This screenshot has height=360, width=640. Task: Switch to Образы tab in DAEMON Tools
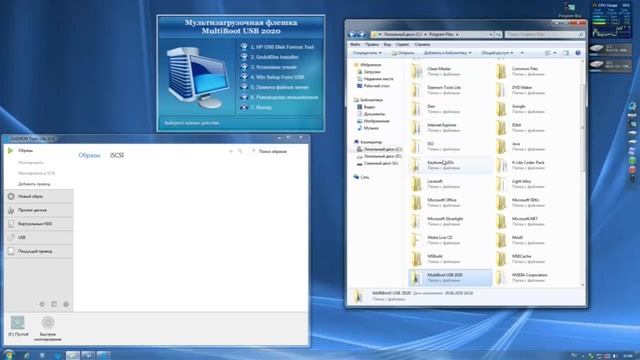tap(89, 155)
